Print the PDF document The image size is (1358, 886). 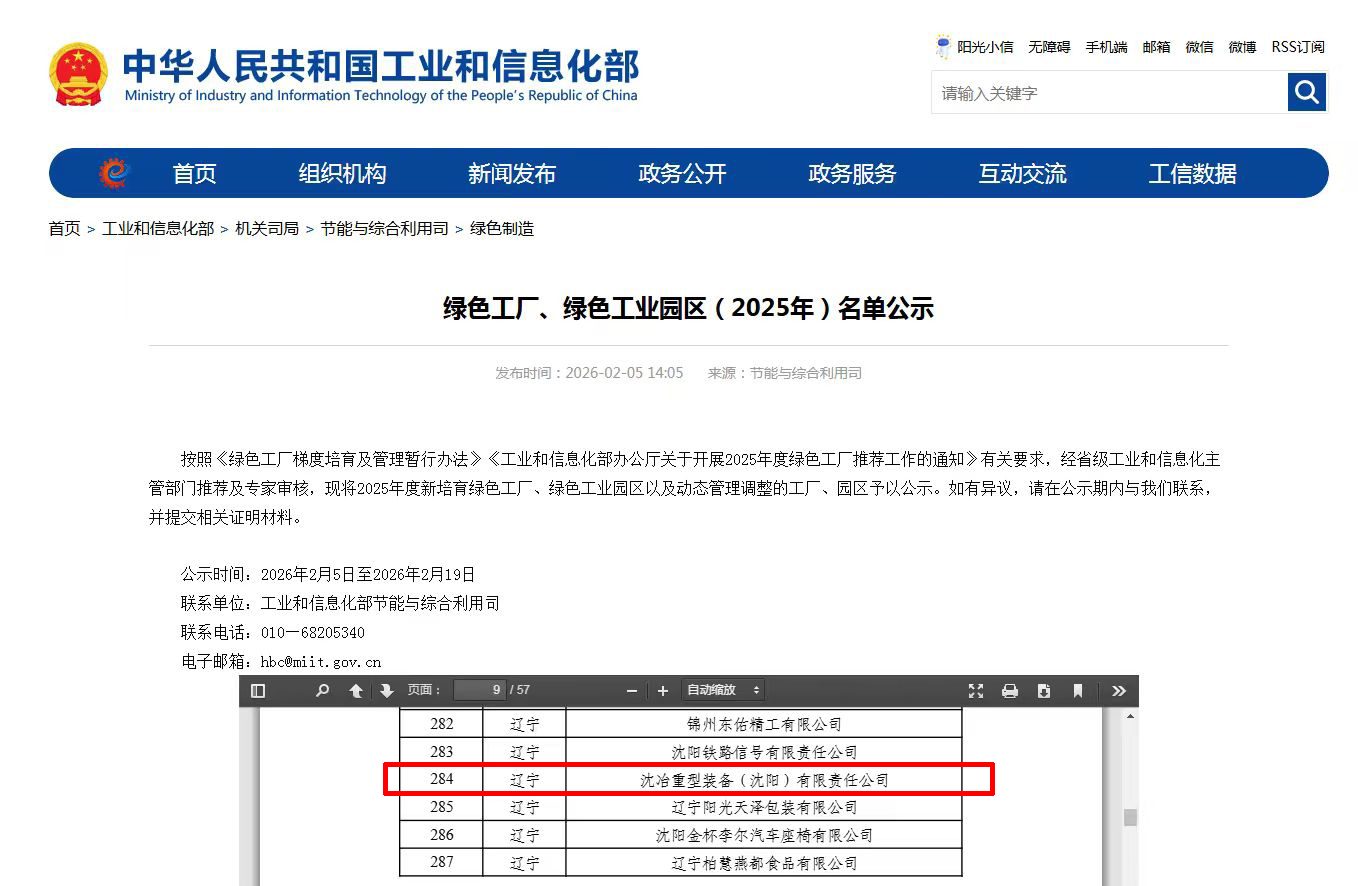(x=1010, y=691)
